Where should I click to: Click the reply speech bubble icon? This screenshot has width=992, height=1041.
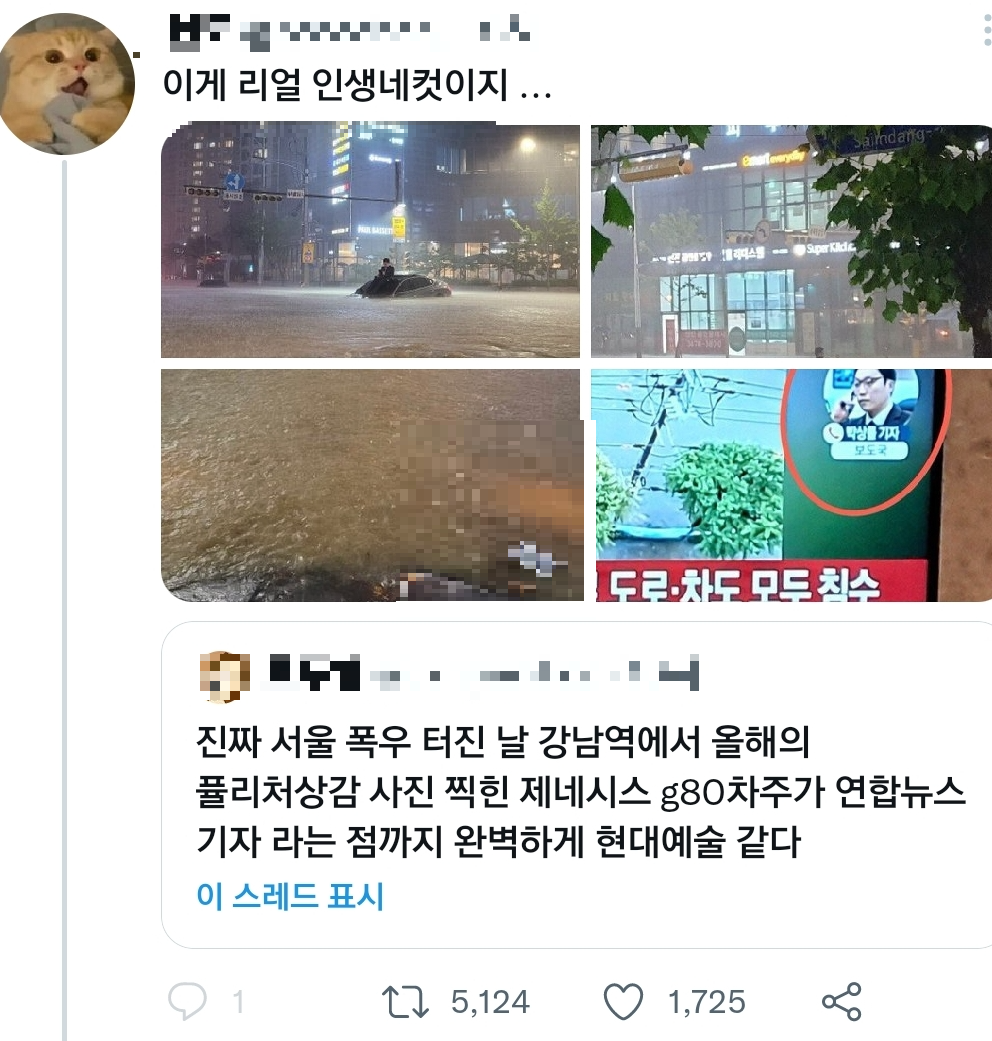pos(187,1001)
